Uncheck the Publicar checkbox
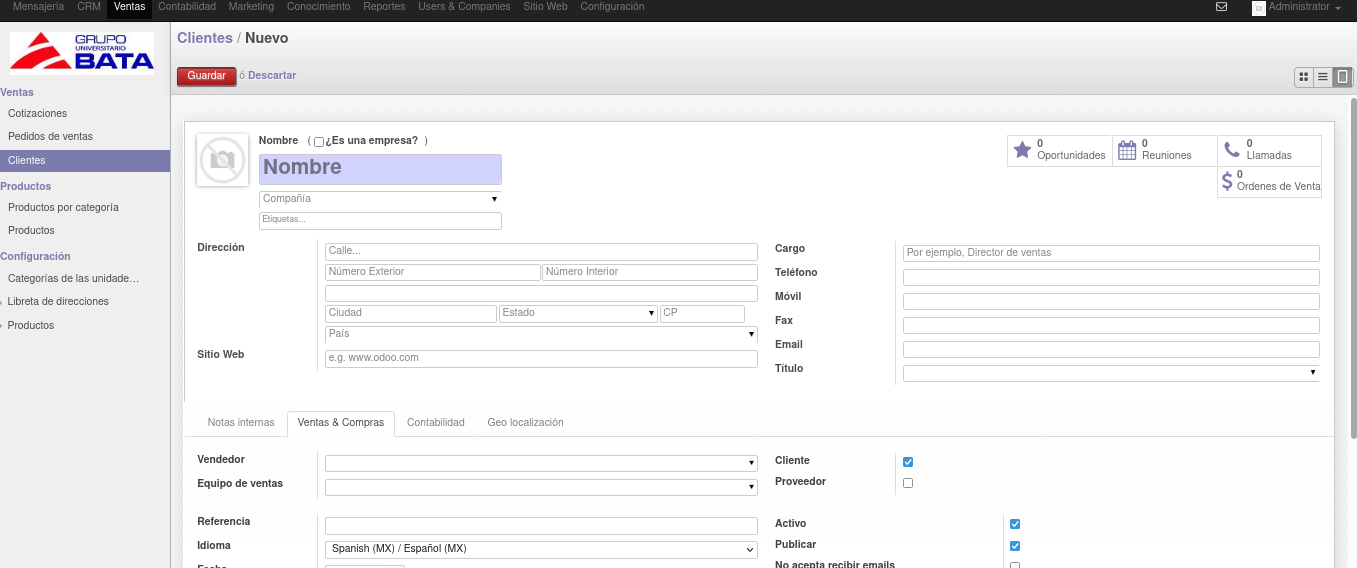The image size is (1357, 568). [x=1015, y=546]
